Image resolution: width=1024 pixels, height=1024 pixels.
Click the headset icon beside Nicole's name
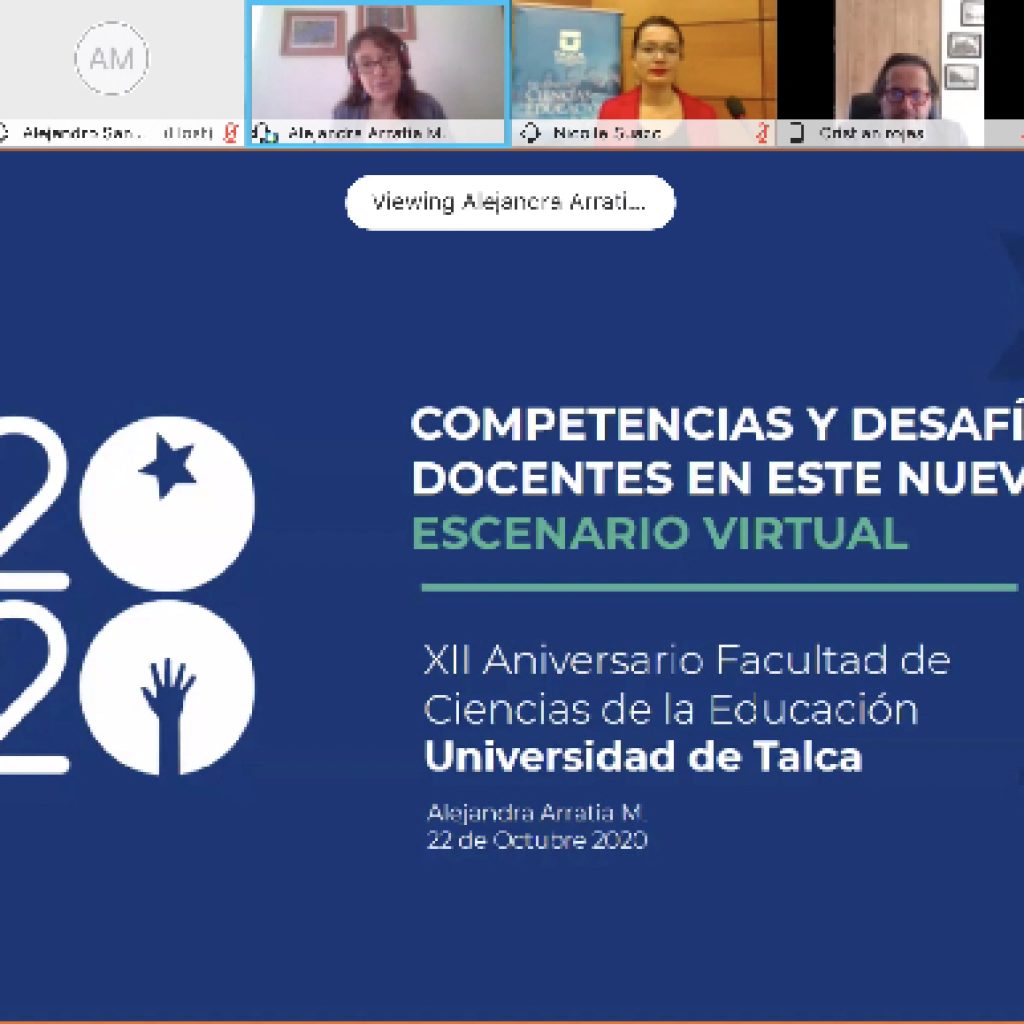[530, 133]
